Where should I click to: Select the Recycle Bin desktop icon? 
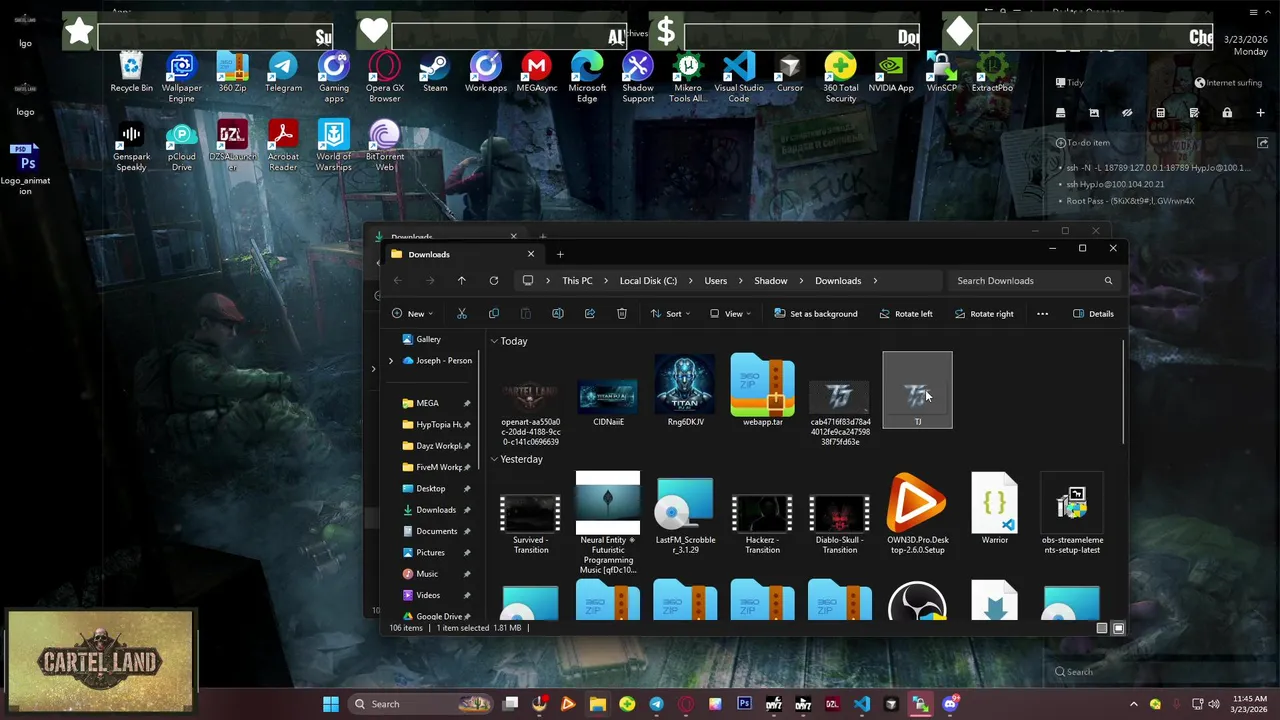coord(131,73)
